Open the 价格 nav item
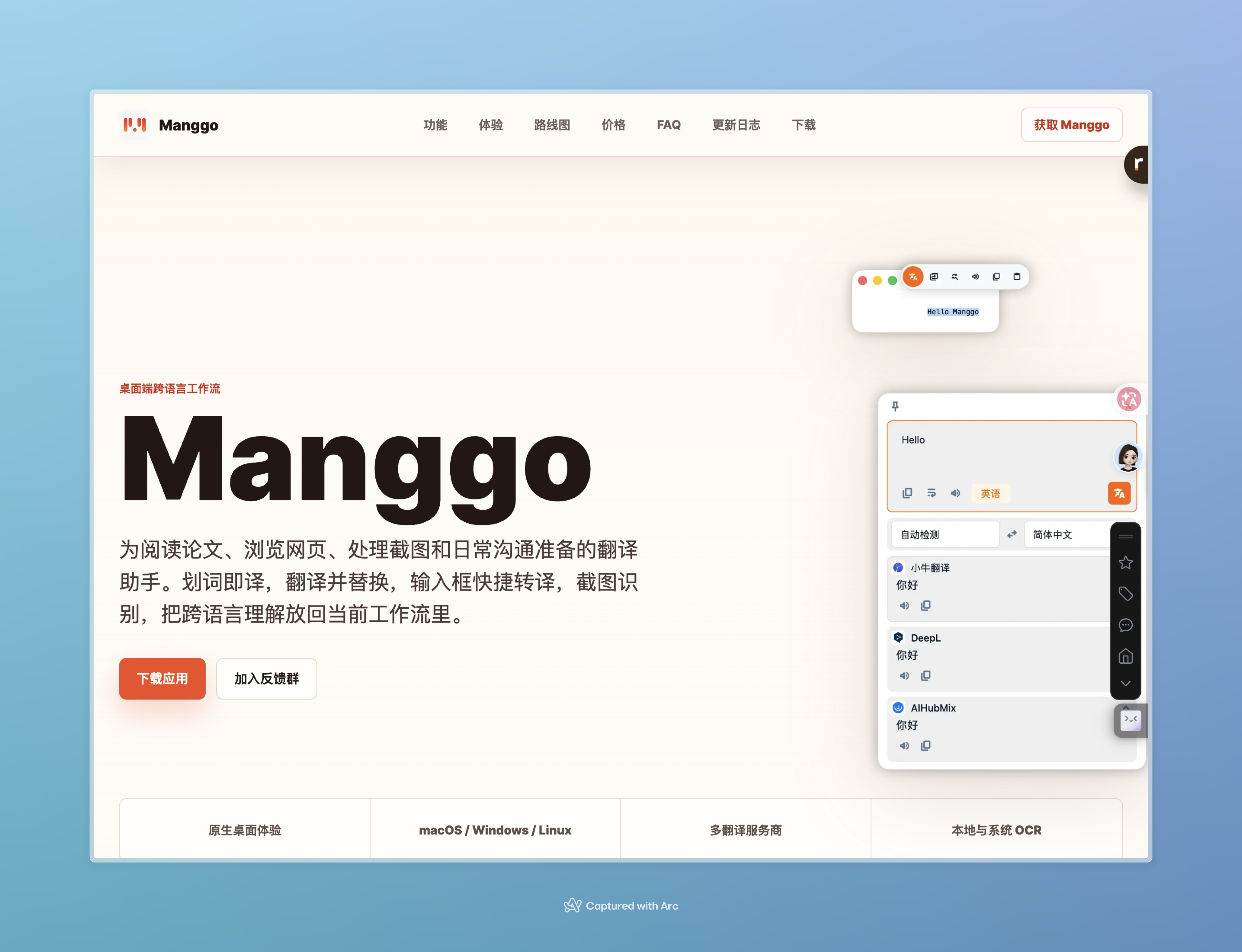The width and height of the screenshot is (1242, 952). click(613, 125)
